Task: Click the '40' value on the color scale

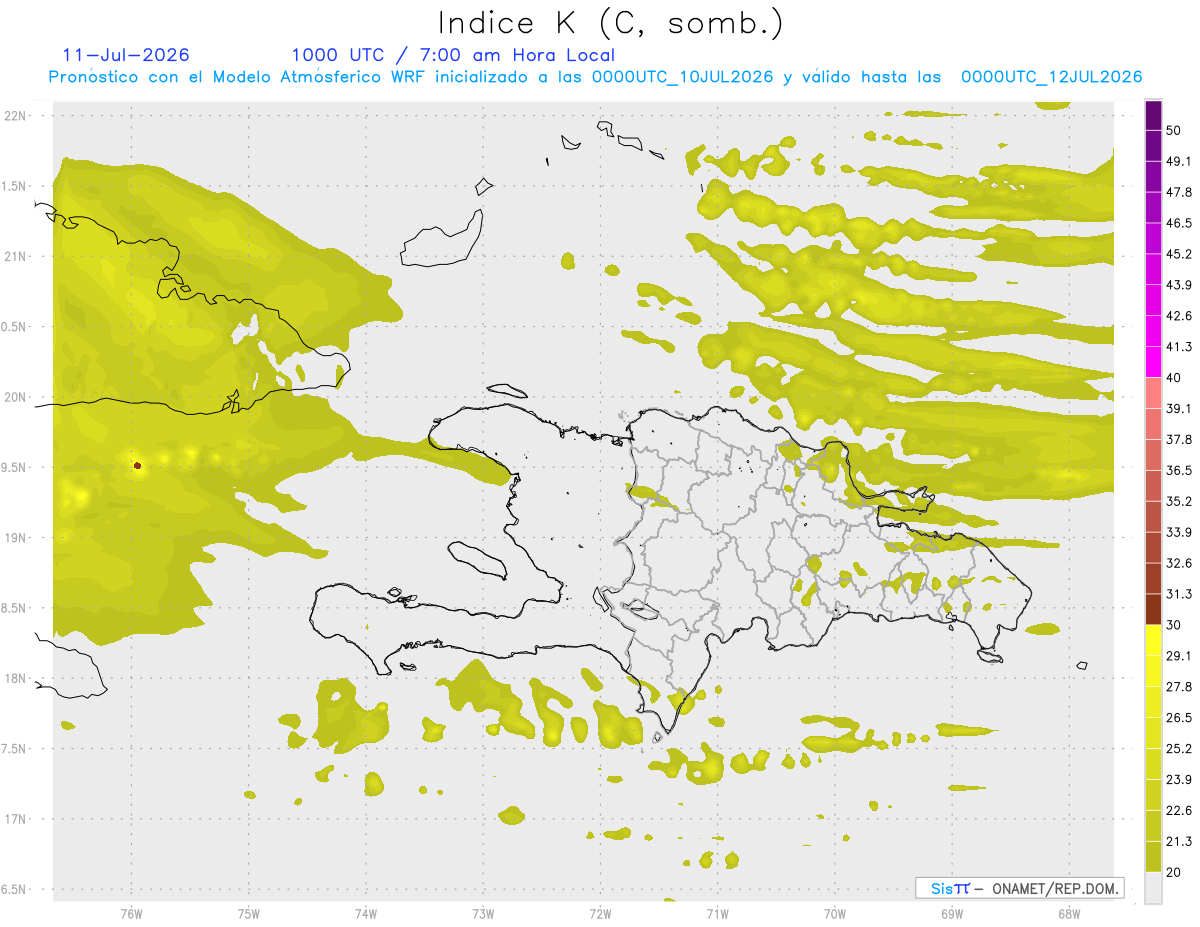Action: (1174, 378)
